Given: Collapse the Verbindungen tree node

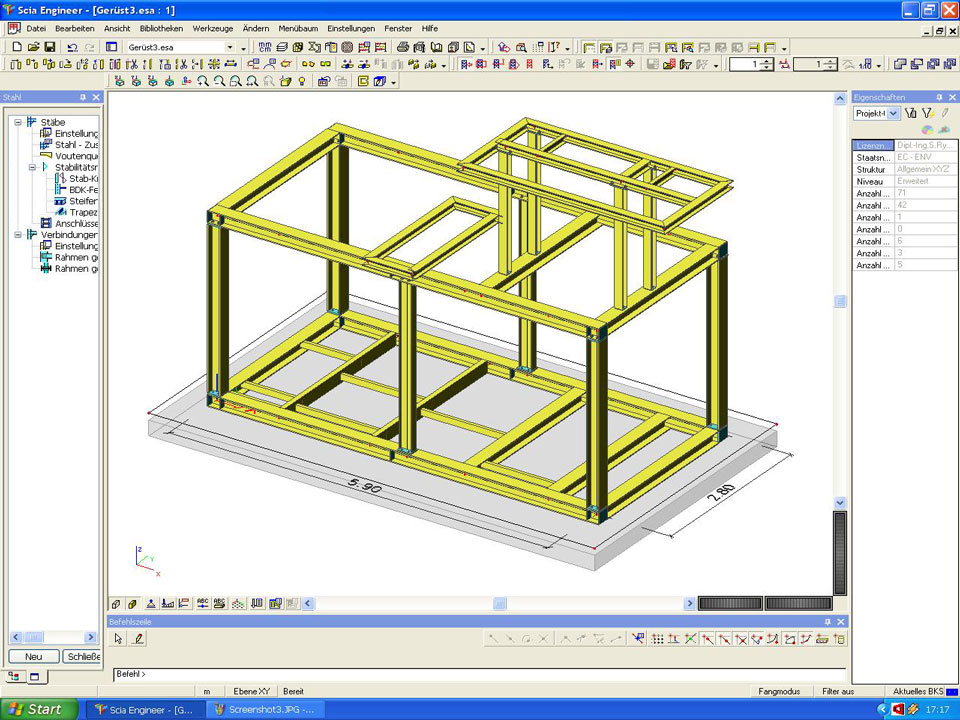Looking at the screenshot, I should (18, 235).
